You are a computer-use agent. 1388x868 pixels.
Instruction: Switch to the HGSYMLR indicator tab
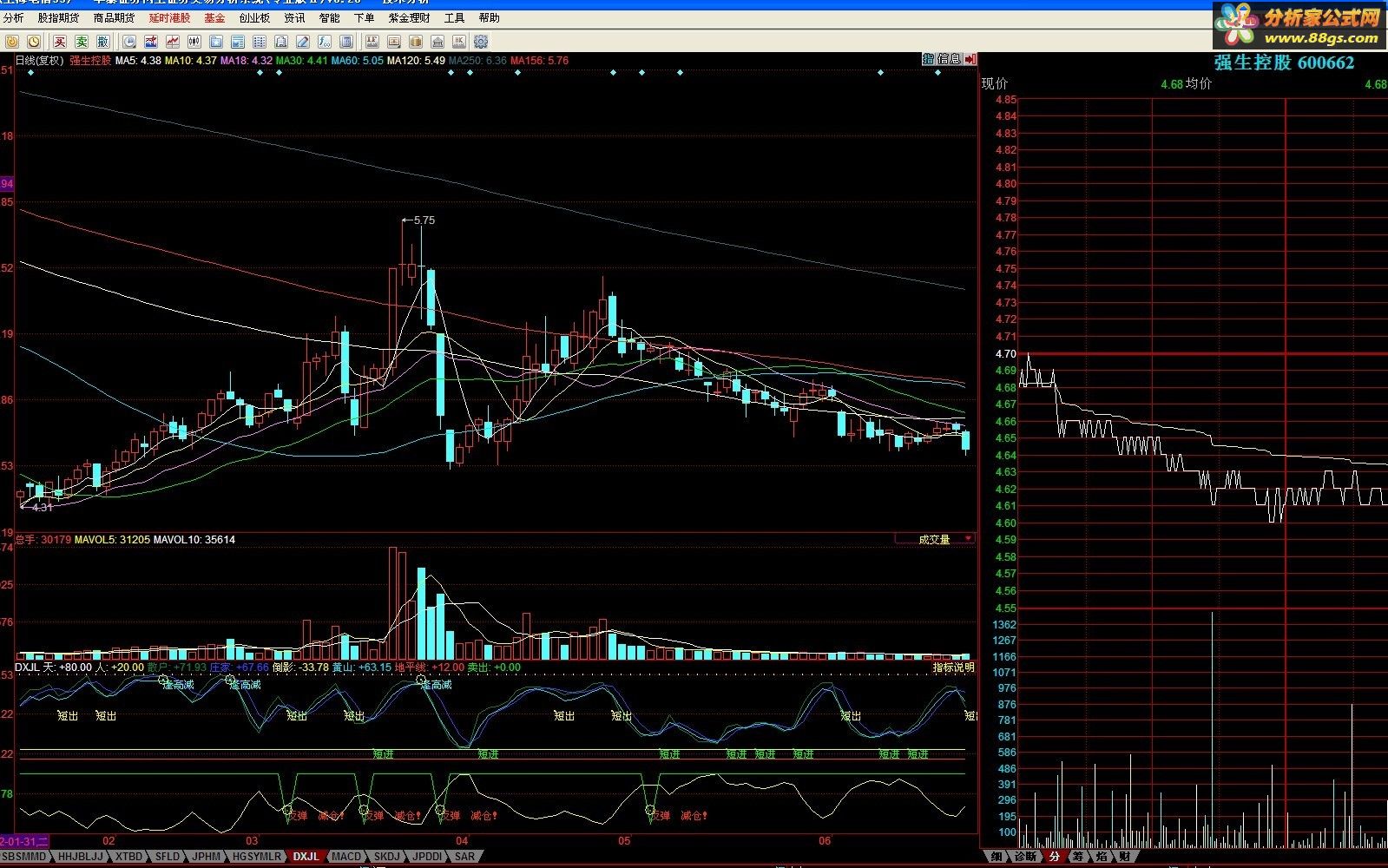pyautogui.click(x=257, y=857)
